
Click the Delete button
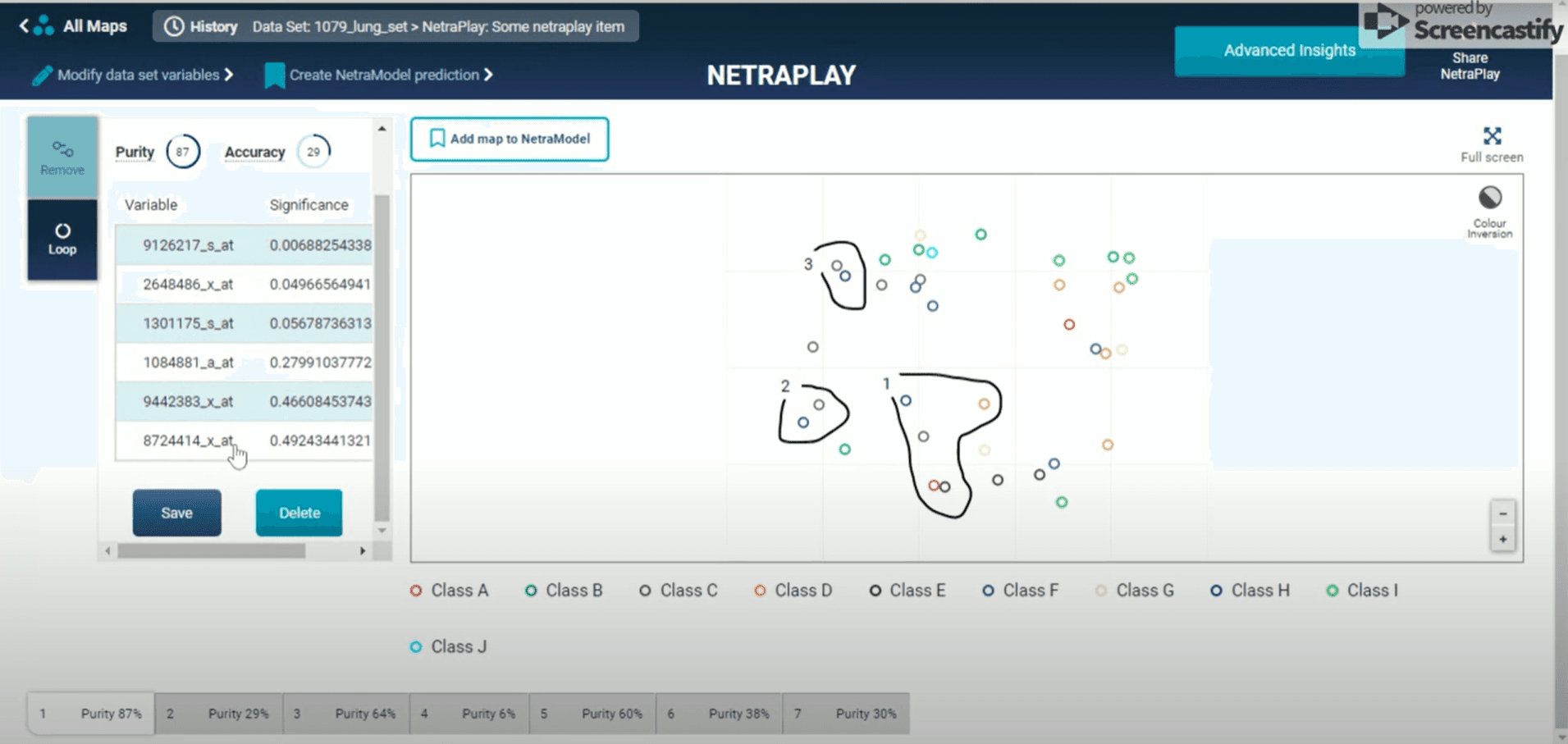299,513
